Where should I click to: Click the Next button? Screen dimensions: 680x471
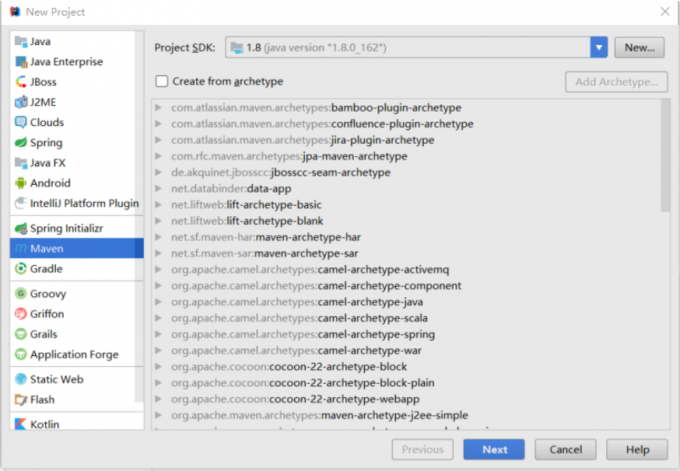point(495,450)
